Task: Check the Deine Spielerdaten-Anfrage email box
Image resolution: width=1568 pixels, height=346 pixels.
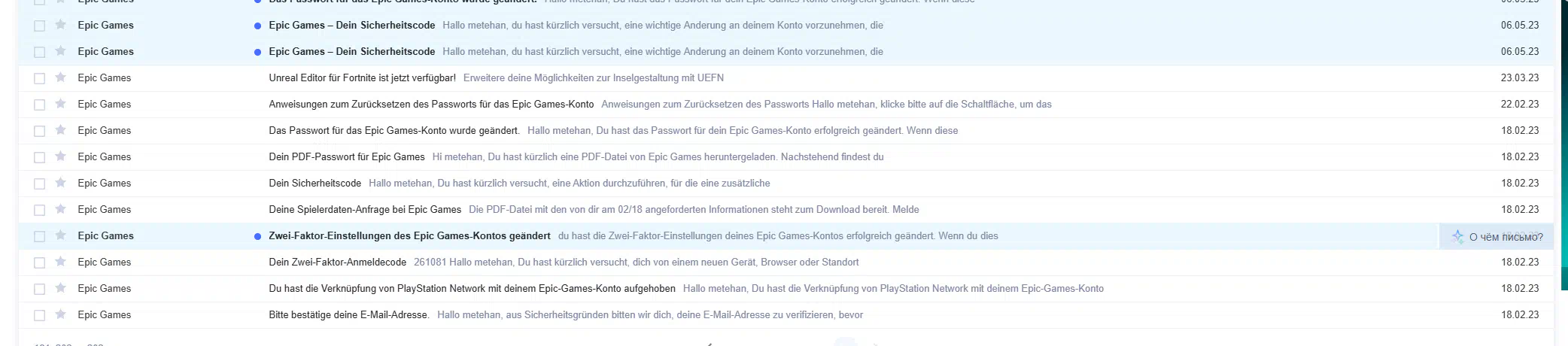Action: [x=40, y=210]
